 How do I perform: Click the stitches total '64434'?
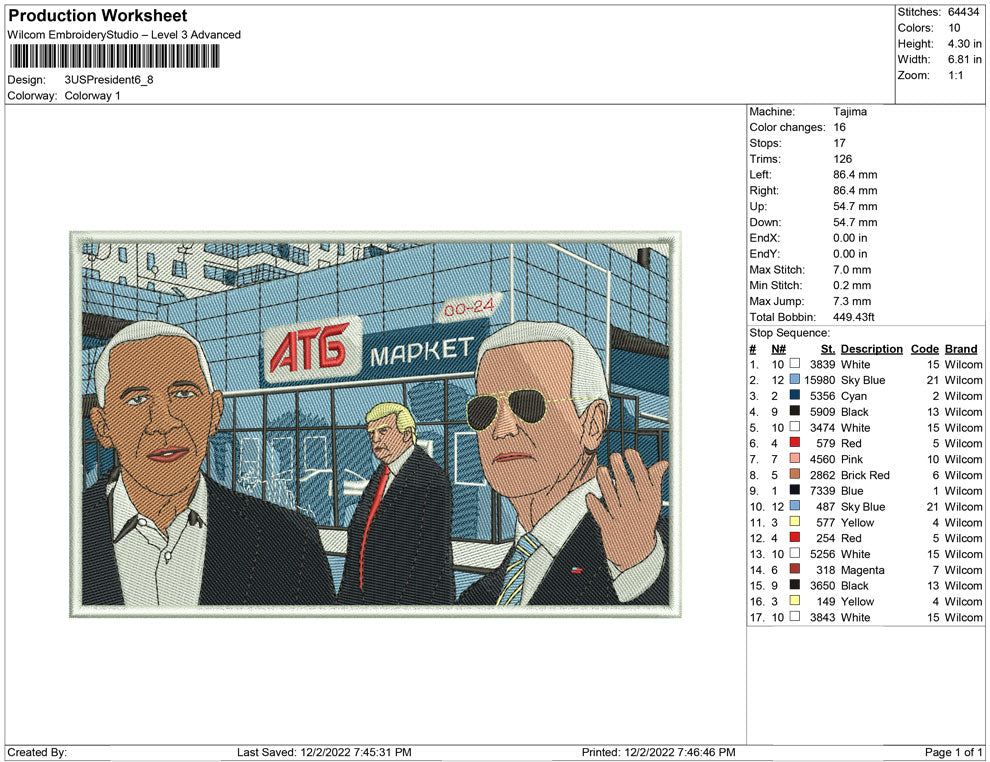pos(963,12)
